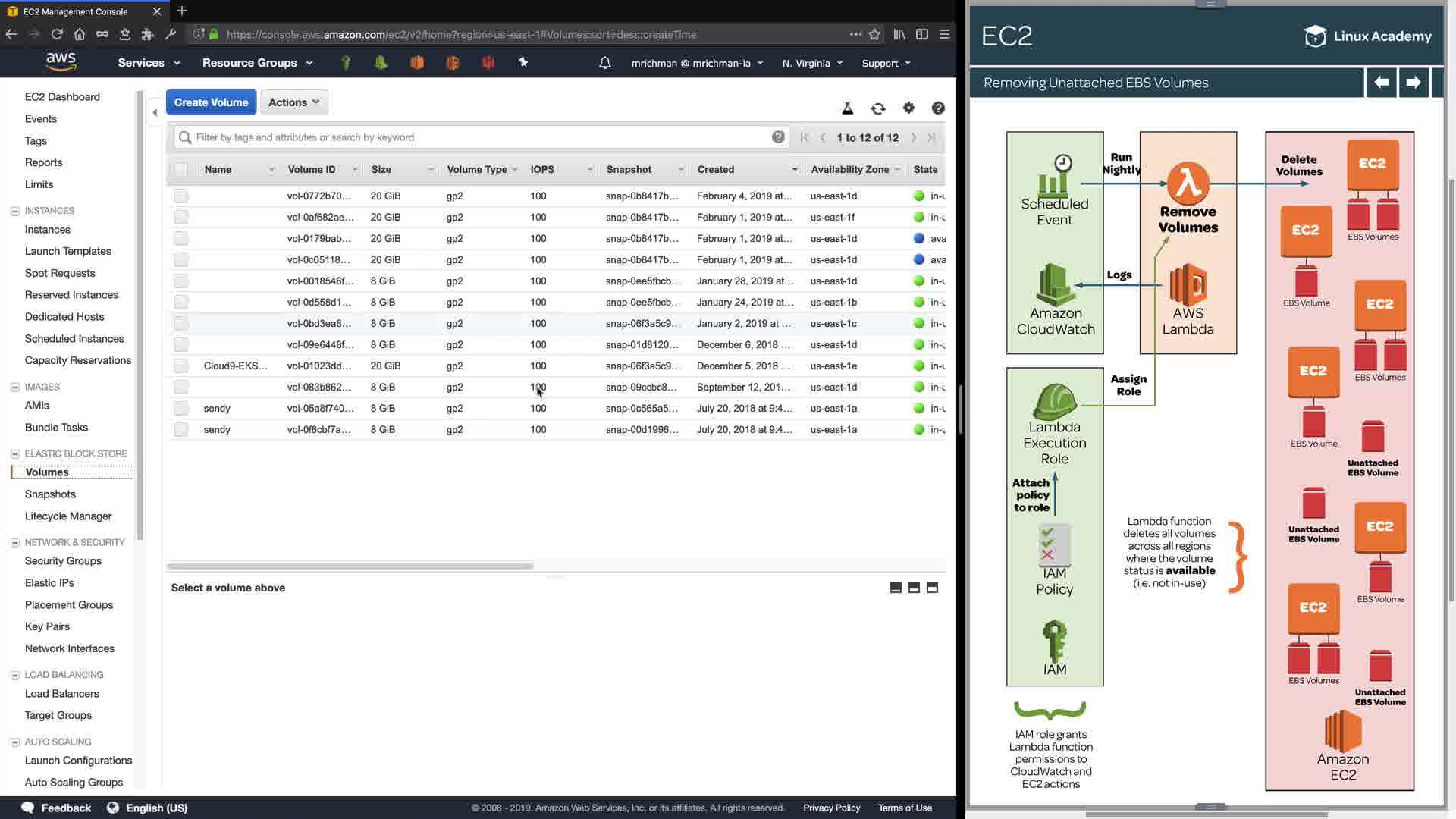Click the AWS logo home icon
Image resolution: width=1456 pixels, height=819 pixels.
[61, 61]
